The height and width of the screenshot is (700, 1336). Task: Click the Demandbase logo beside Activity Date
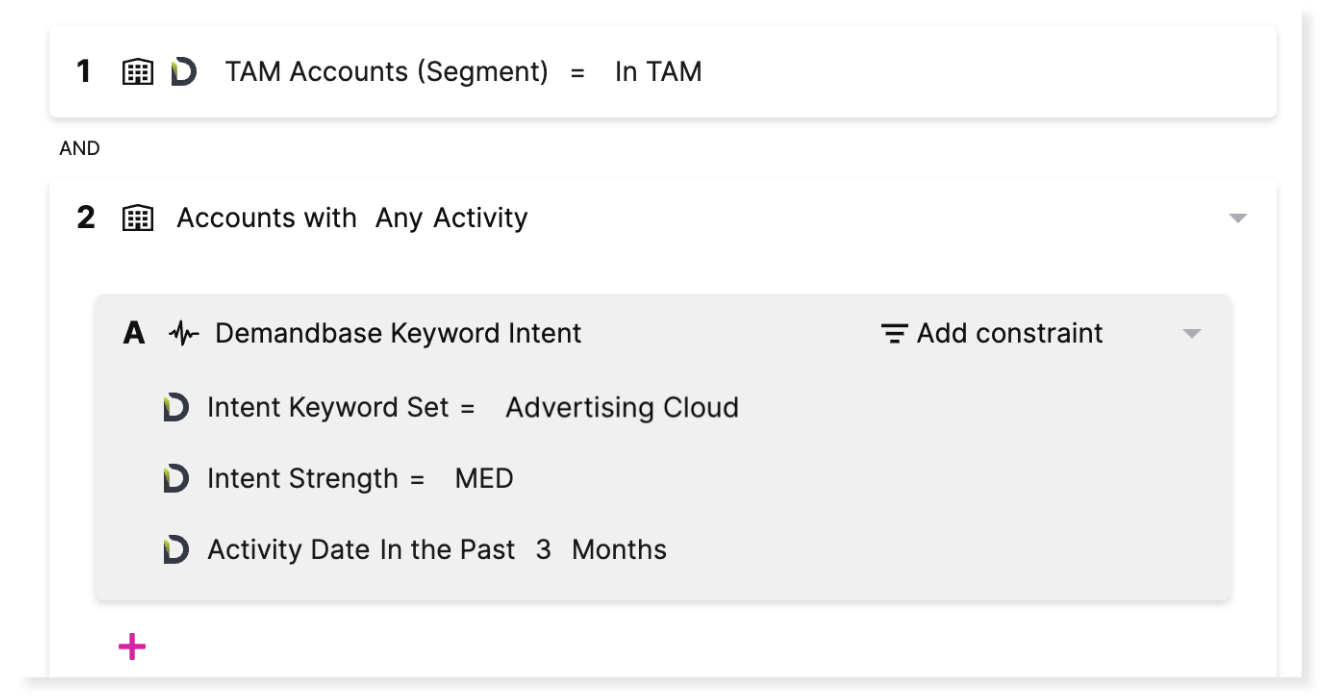click(176, 550)
